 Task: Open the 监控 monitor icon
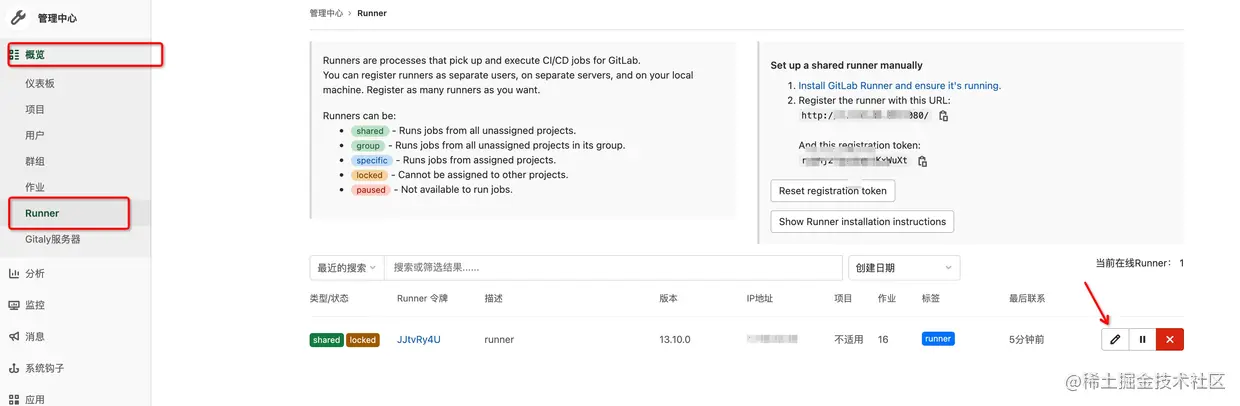(x=14, y=305)
